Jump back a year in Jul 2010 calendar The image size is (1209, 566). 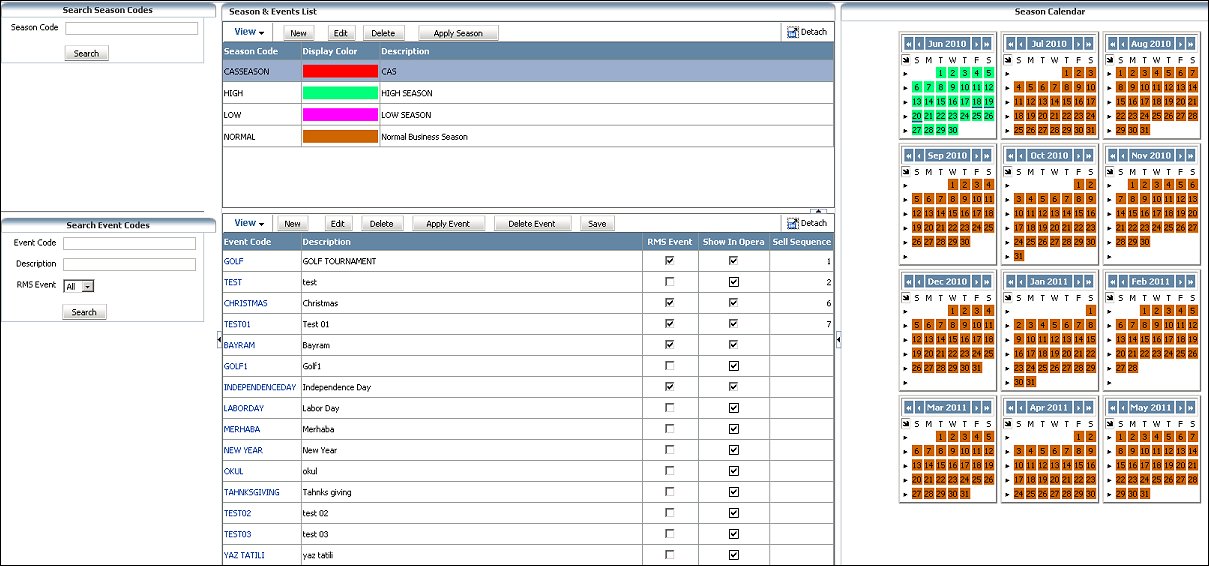(1009, 44)
